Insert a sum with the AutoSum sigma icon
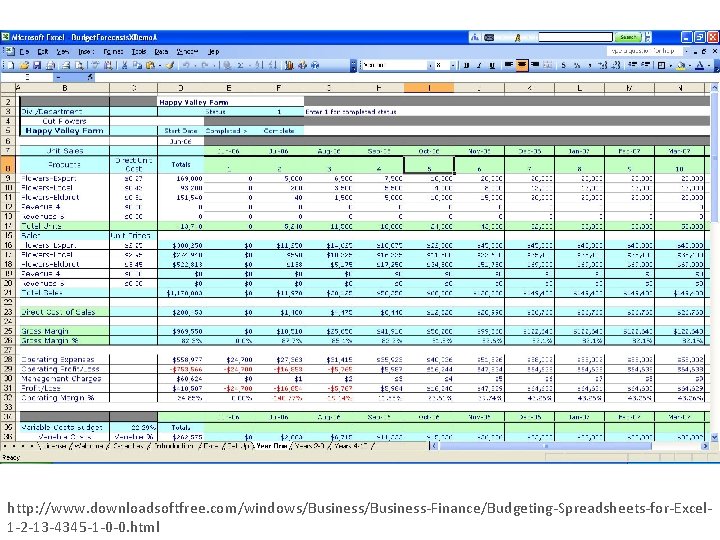The height and width of the screenshot is (540, 720). coord(240,66)
